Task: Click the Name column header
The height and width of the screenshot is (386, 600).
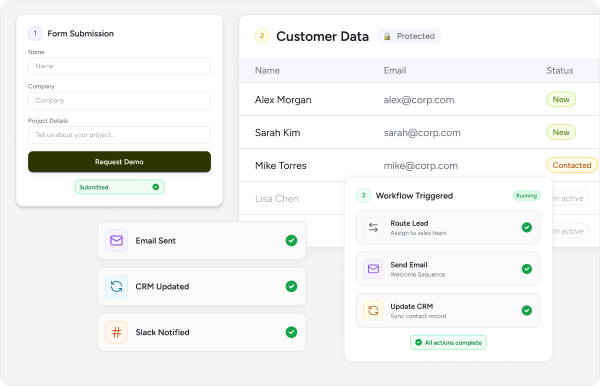Action: click(x=267, y=70)
